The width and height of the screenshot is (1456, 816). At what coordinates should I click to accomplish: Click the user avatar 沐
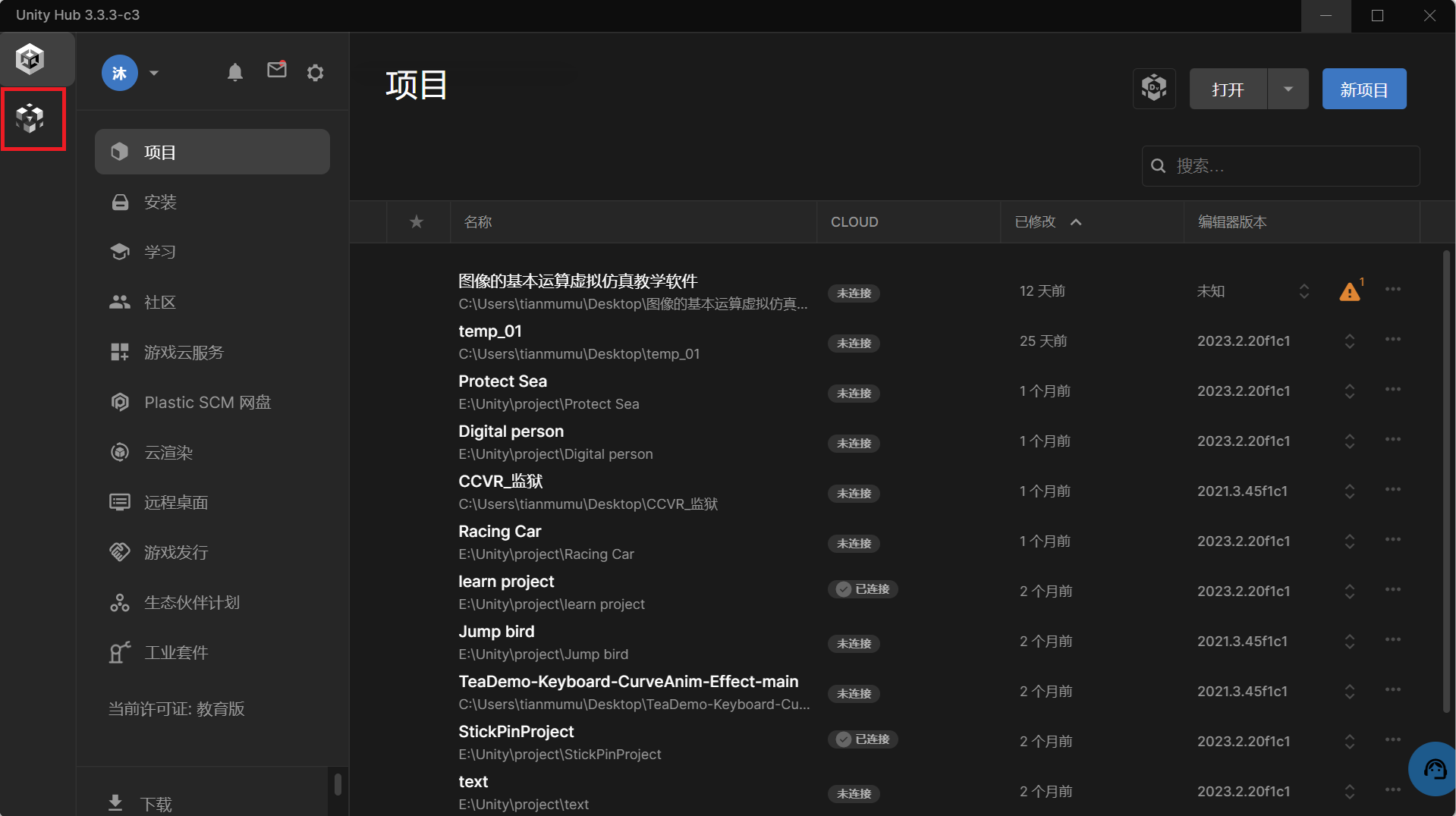click(x=120, y=73)
